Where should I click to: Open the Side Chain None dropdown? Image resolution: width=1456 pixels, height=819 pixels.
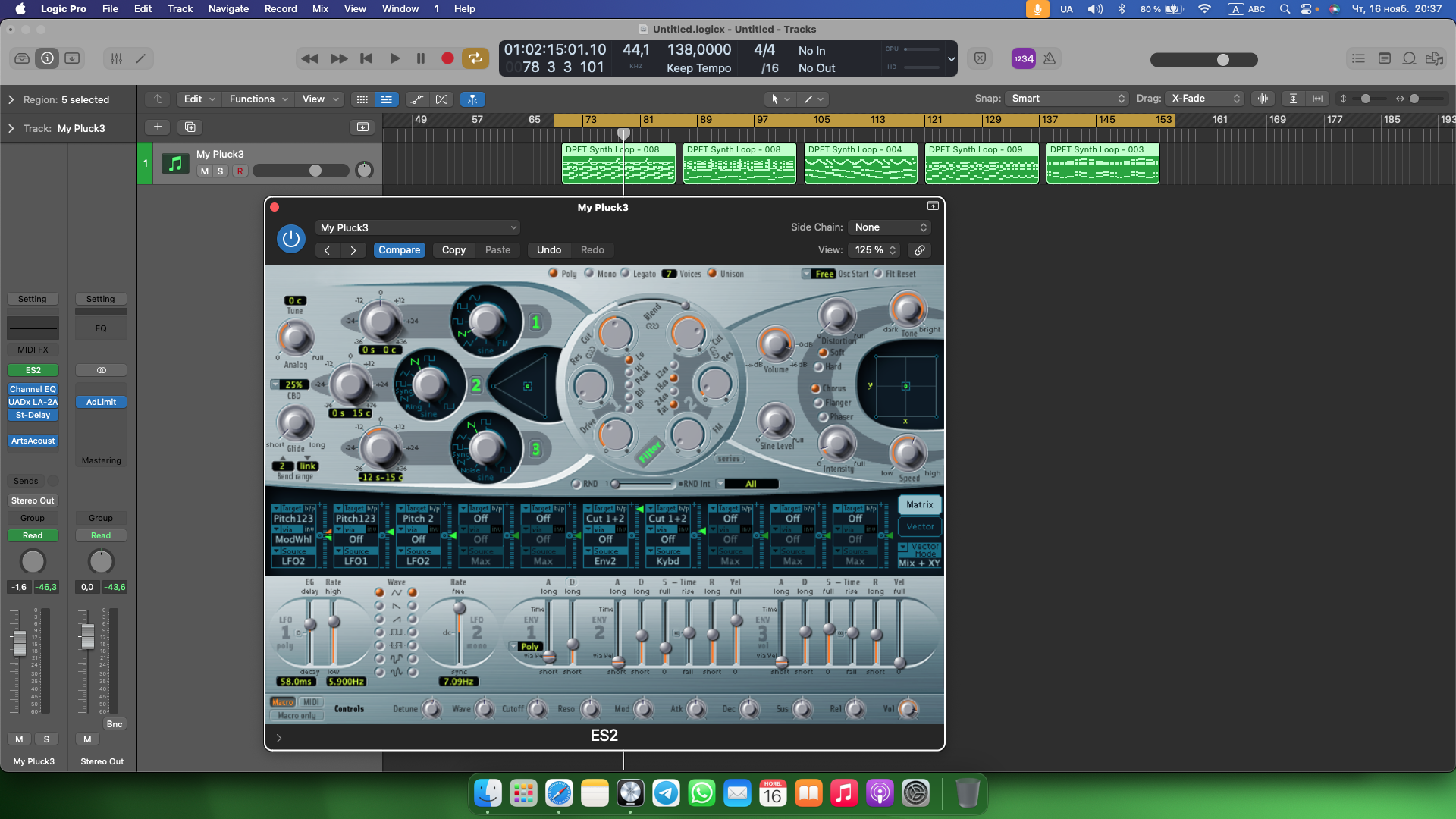(890, 227)
